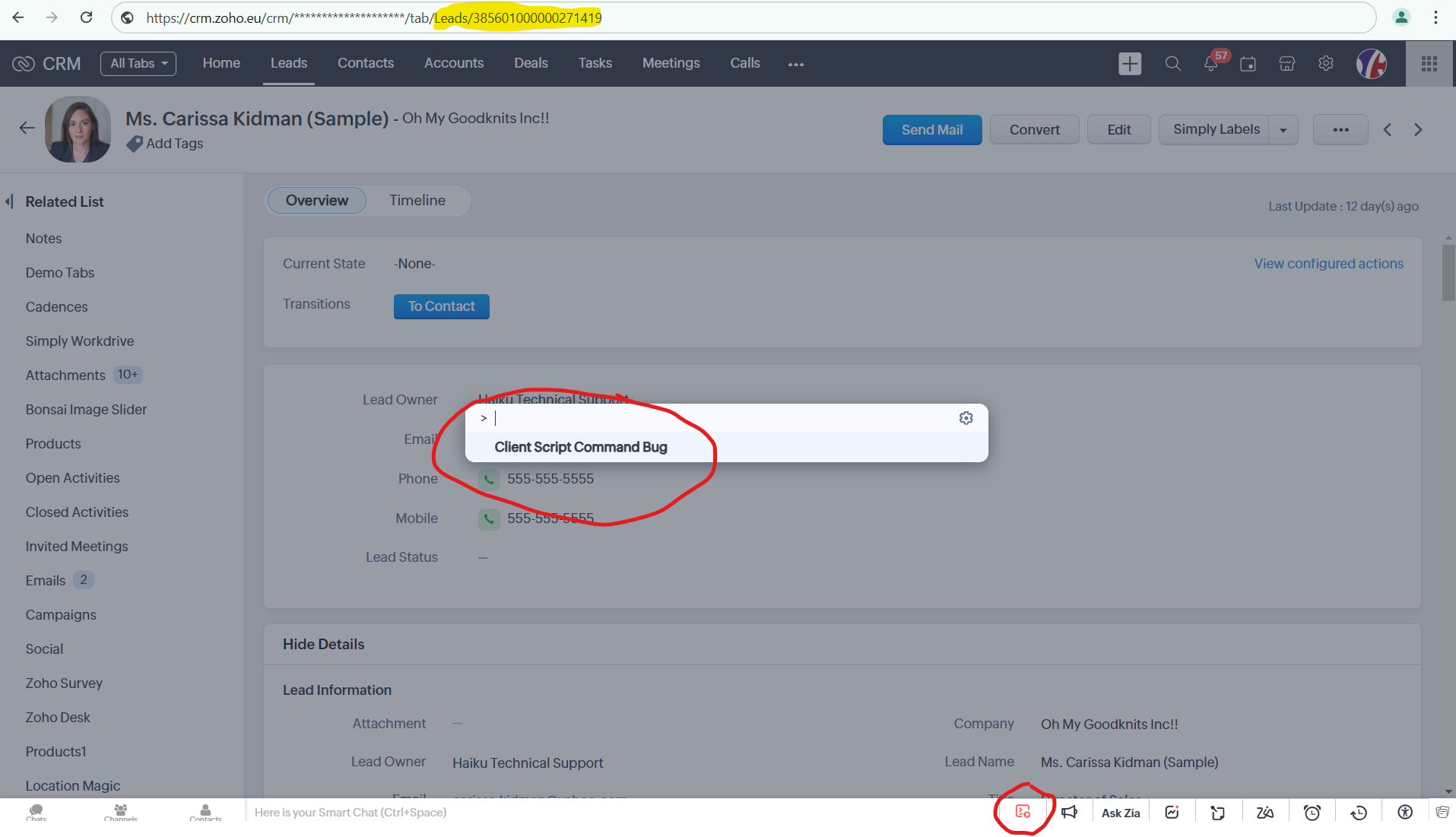Open the client script command icon in bottom bar

pyautogui.click(x=1023, y=812)
